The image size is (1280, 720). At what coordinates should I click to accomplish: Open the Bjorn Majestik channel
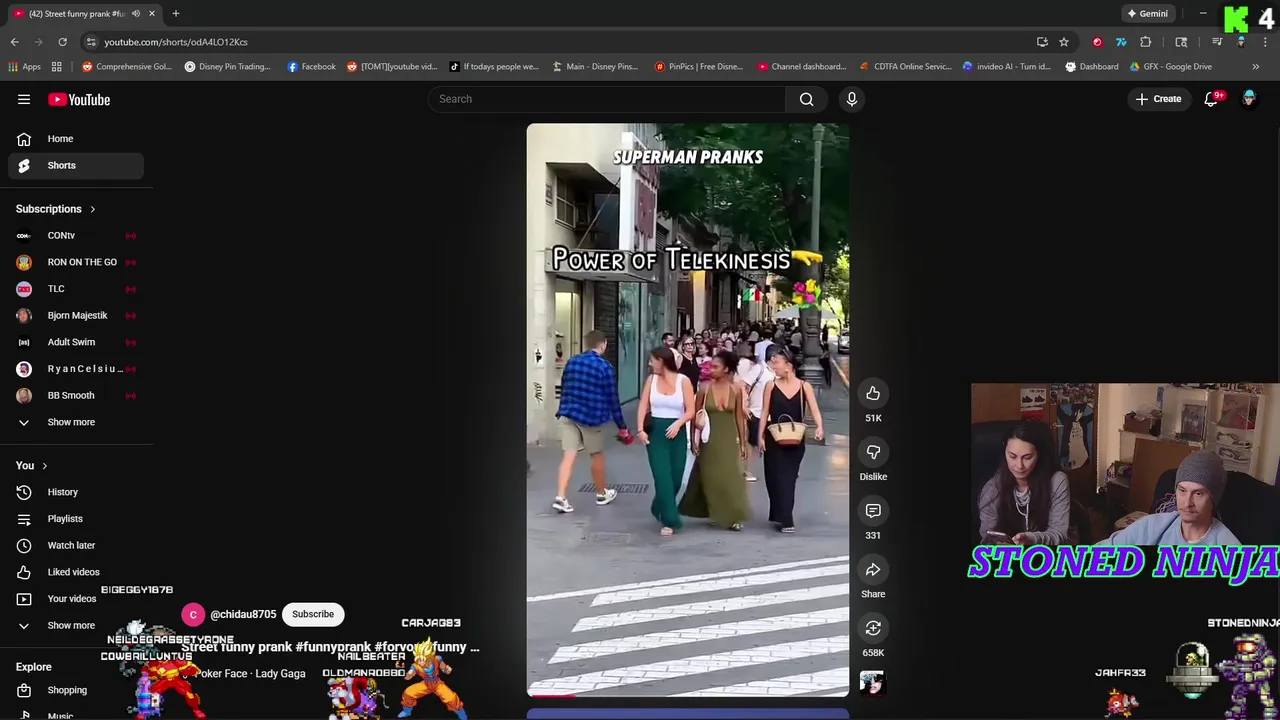[x=75, y=315]
